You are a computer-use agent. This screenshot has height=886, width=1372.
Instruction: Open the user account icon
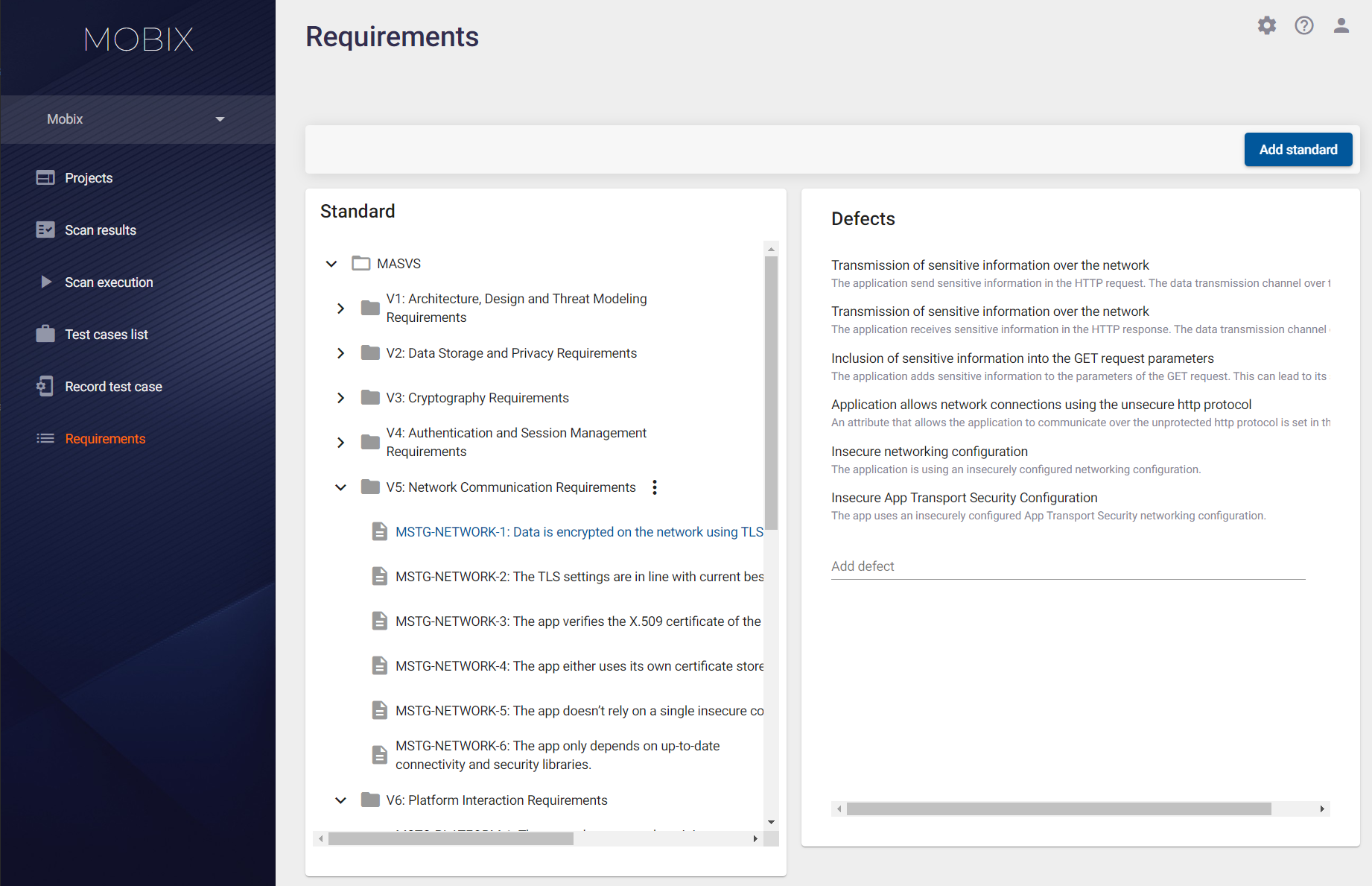pyautogui.click(x=1341, y=25)
